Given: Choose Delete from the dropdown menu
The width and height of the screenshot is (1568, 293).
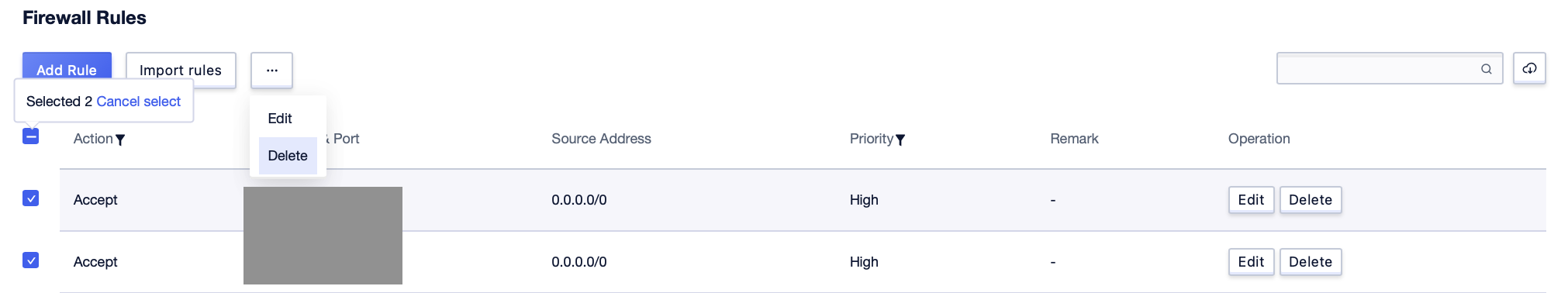Looking at the screenshot, I should click(288, 156).
